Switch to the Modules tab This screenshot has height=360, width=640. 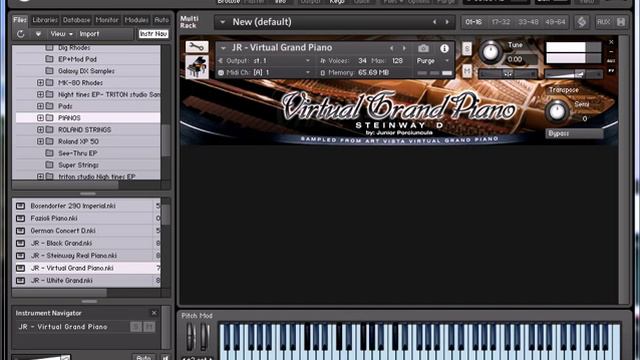tap(136, 20)
